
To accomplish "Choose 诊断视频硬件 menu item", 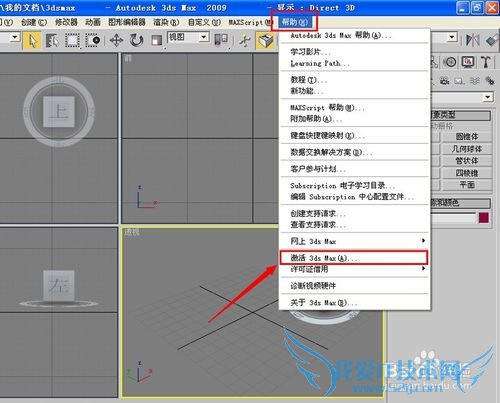I will (354, 286).
